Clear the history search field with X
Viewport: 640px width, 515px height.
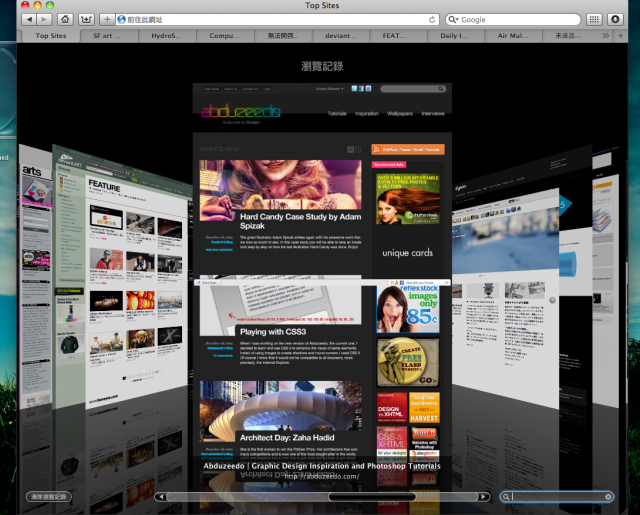click(608, 497)
